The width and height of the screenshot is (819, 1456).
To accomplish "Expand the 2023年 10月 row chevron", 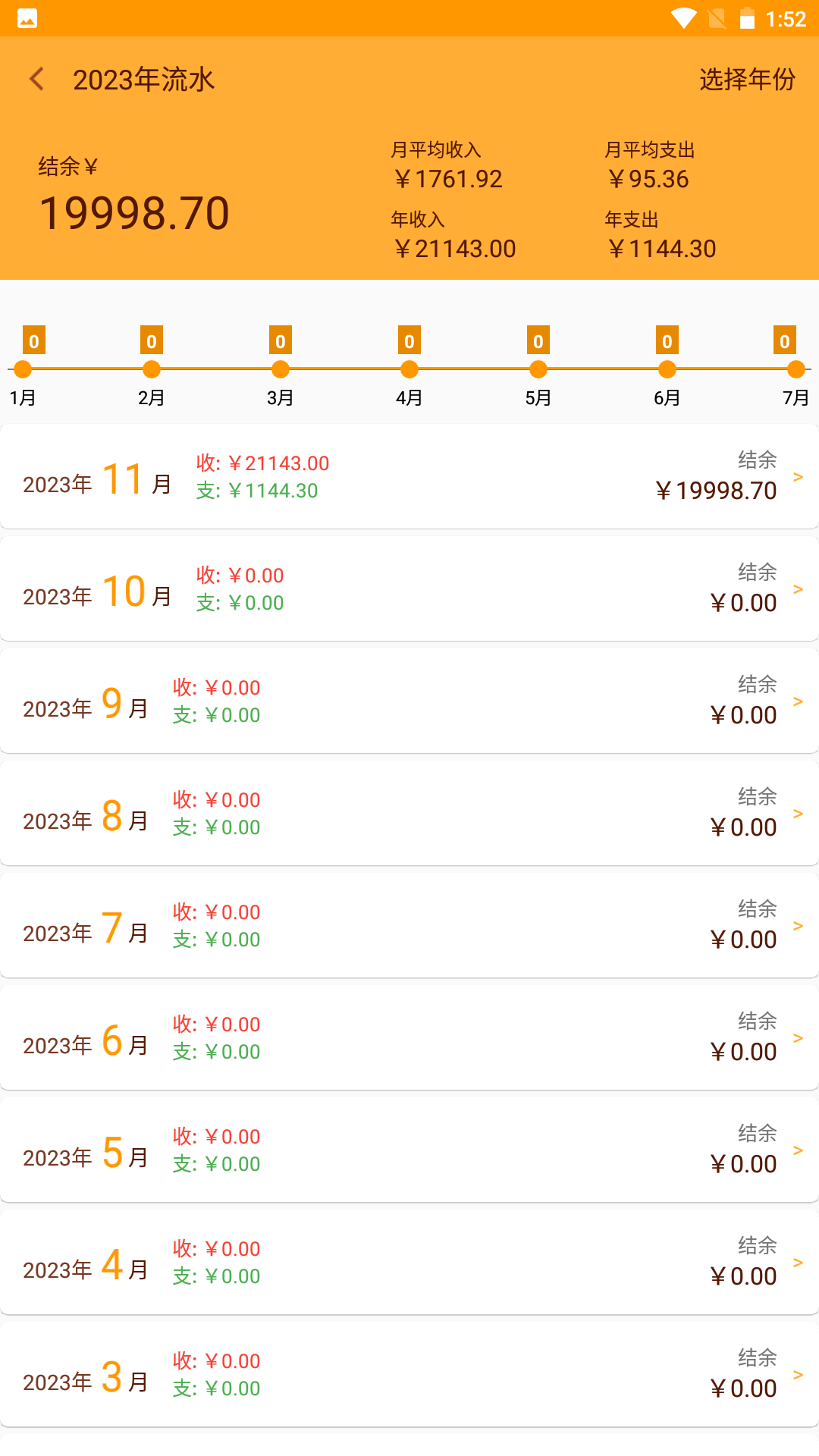I will (x=798, y=589).
